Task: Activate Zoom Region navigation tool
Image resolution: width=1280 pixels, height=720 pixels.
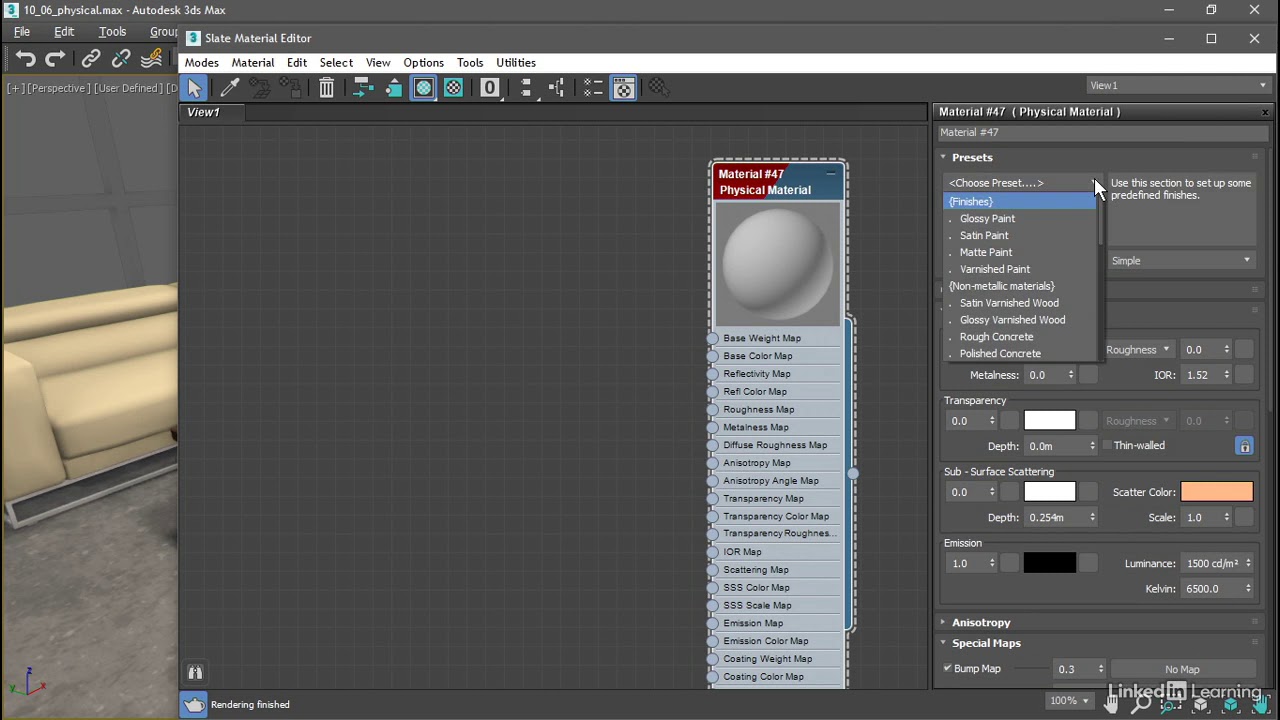Action: coord(1171,704)
